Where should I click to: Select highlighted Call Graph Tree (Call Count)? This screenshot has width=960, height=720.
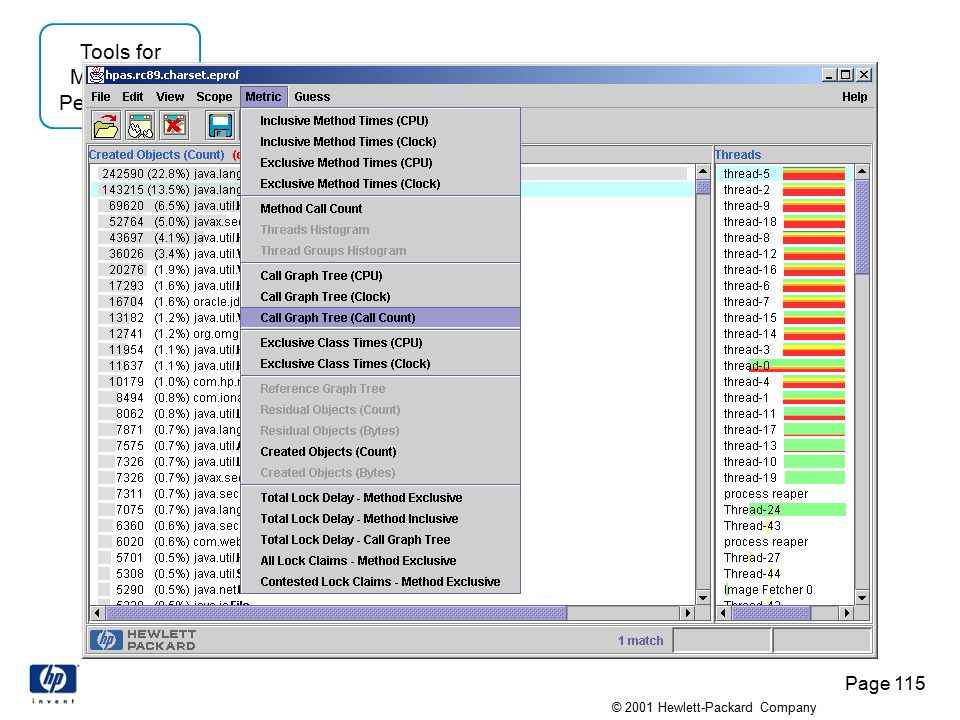pyautogui.click(x=380, y=318)
